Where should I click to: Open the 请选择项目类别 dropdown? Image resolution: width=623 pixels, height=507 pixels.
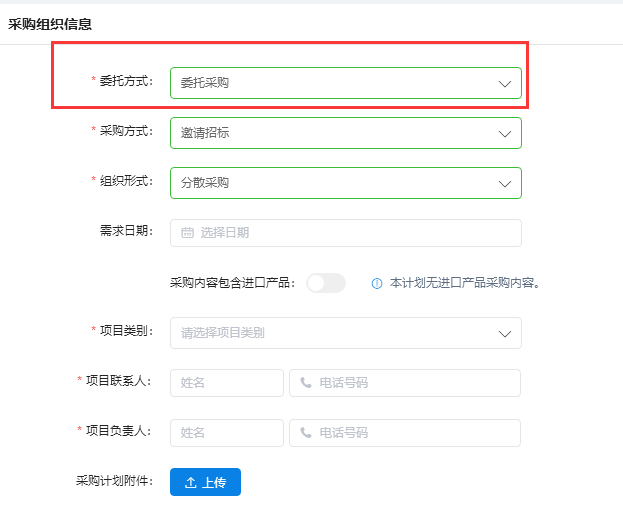pyautogui.click(x=345, y=333)
